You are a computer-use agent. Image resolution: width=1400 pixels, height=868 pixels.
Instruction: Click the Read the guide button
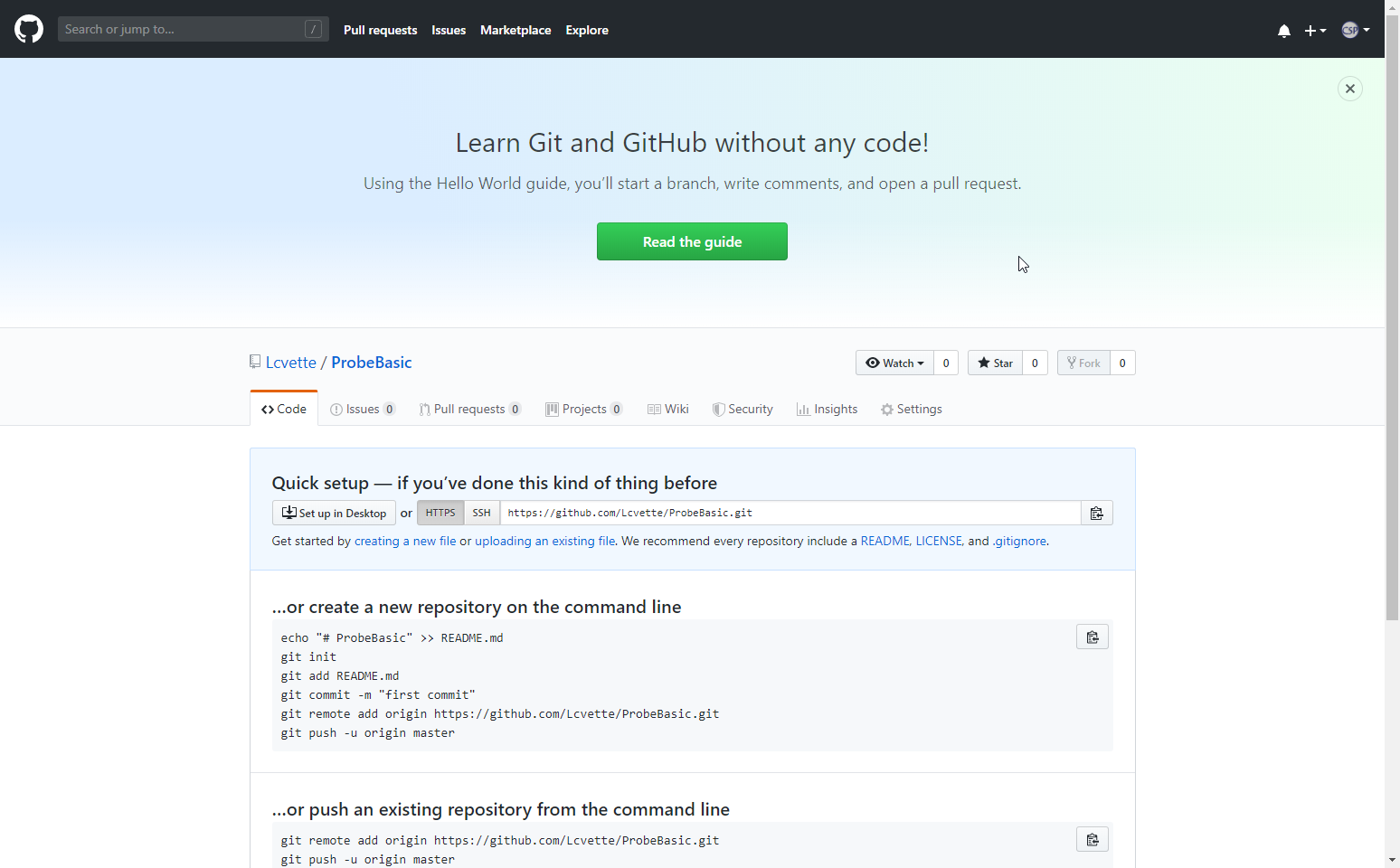pos(692,241)
